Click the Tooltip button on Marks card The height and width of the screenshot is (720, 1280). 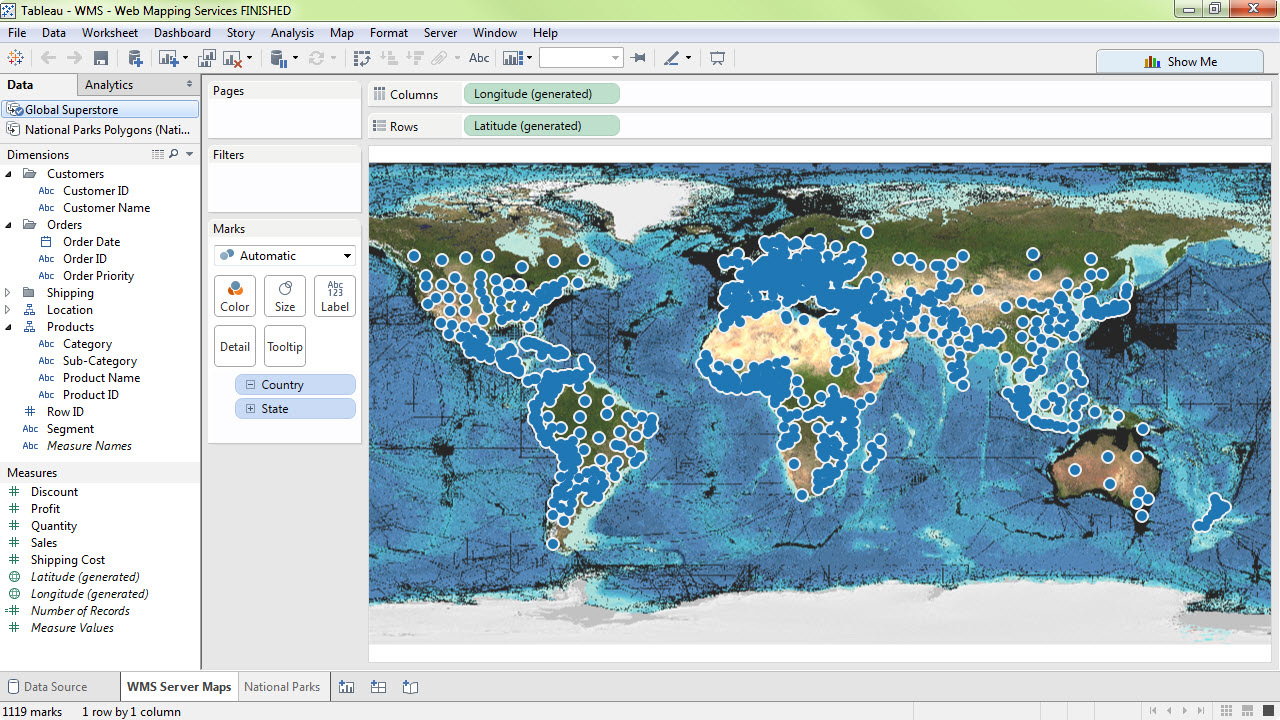tap(285, 346)
